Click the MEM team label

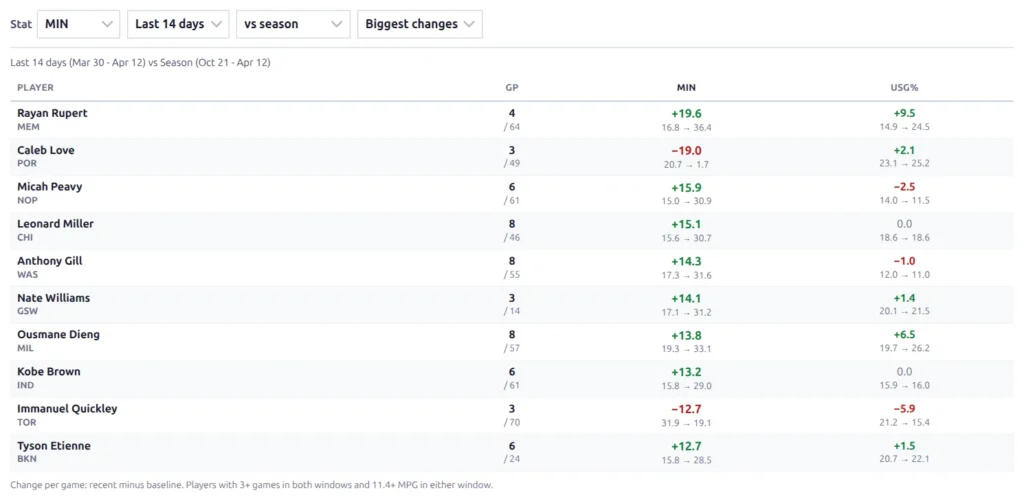point(28,127)
